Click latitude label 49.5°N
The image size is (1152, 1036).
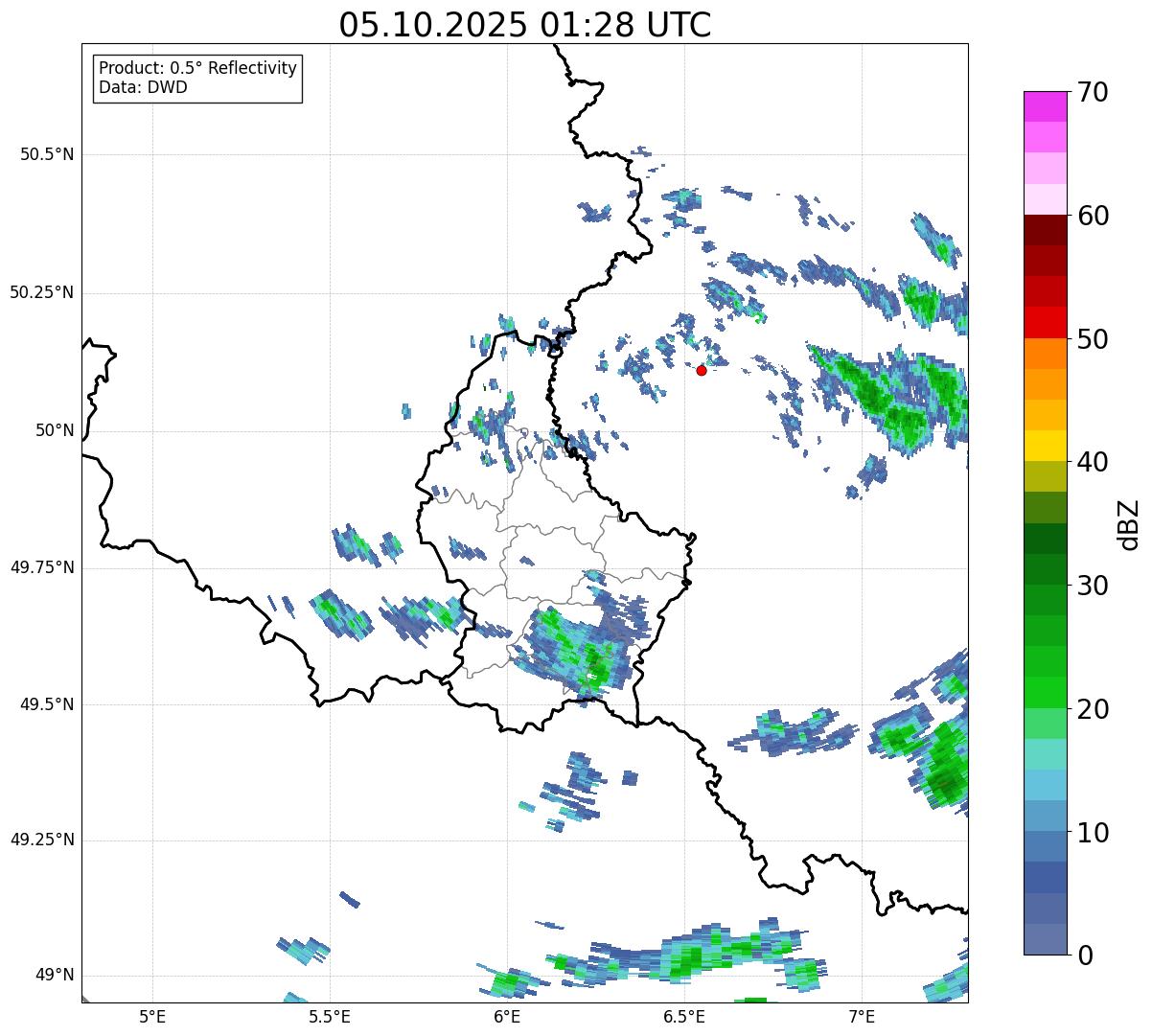47,704
